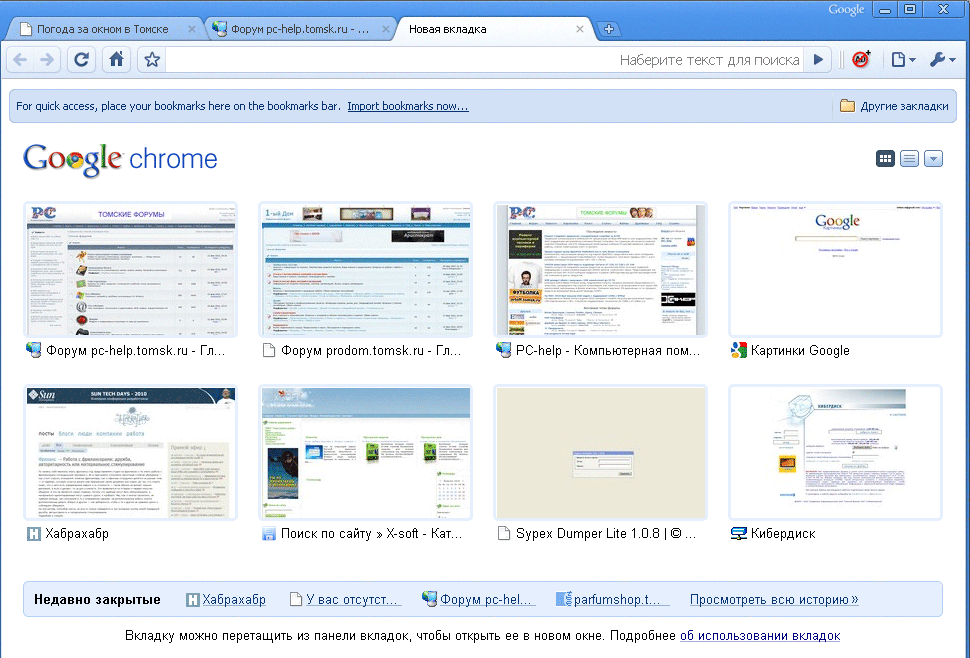Open PC-help Компьютерная помощь thumbnail
Screen dimensions: 970x658
[601, 270]
